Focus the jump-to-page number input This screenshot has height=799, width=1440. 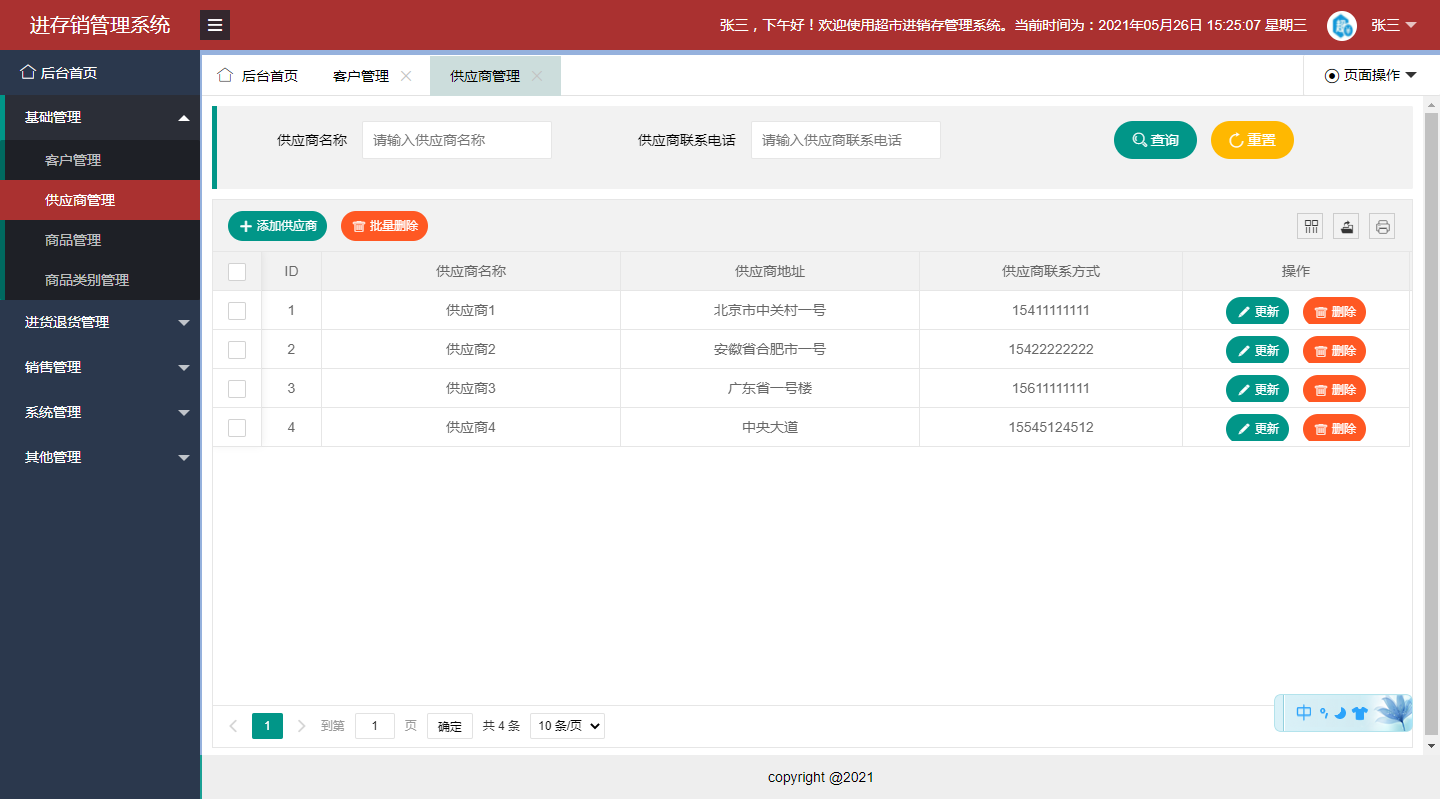(x=375, y=726)
